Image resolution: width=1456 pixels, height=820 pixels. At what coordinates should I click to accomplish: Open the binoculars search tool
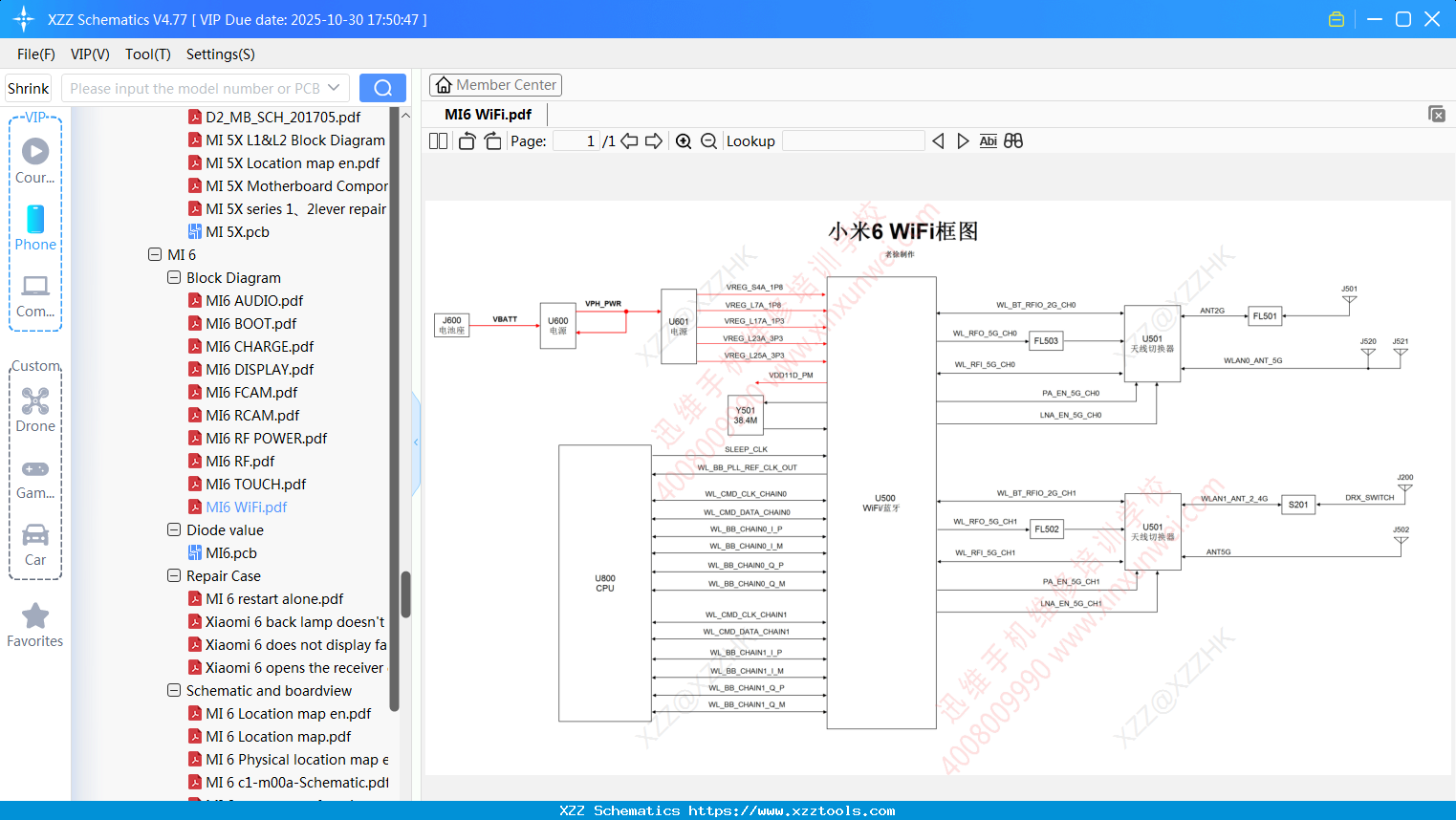coord(1013,140)
